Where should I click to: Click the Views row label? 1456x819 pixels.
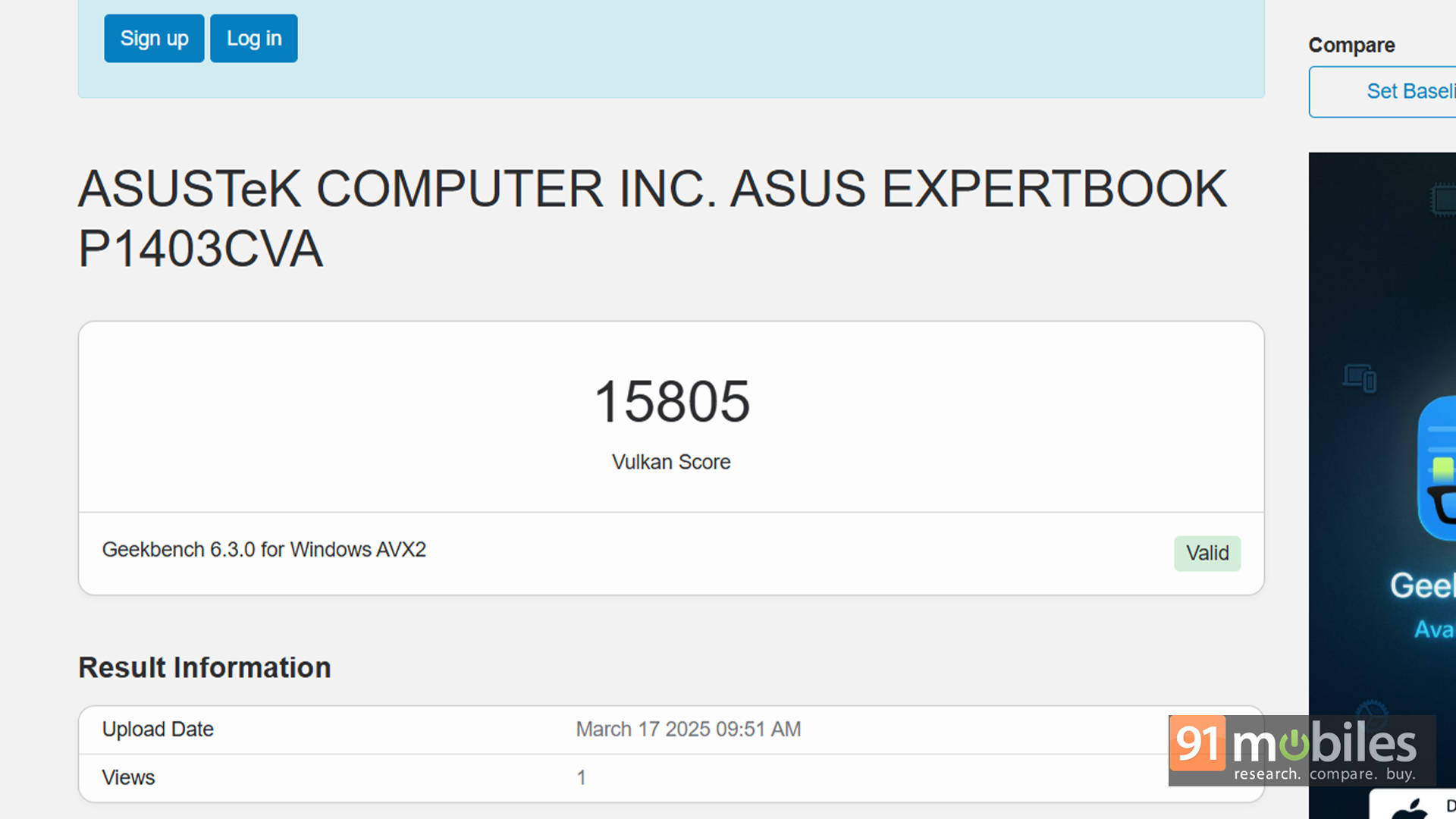pos(128,777)
